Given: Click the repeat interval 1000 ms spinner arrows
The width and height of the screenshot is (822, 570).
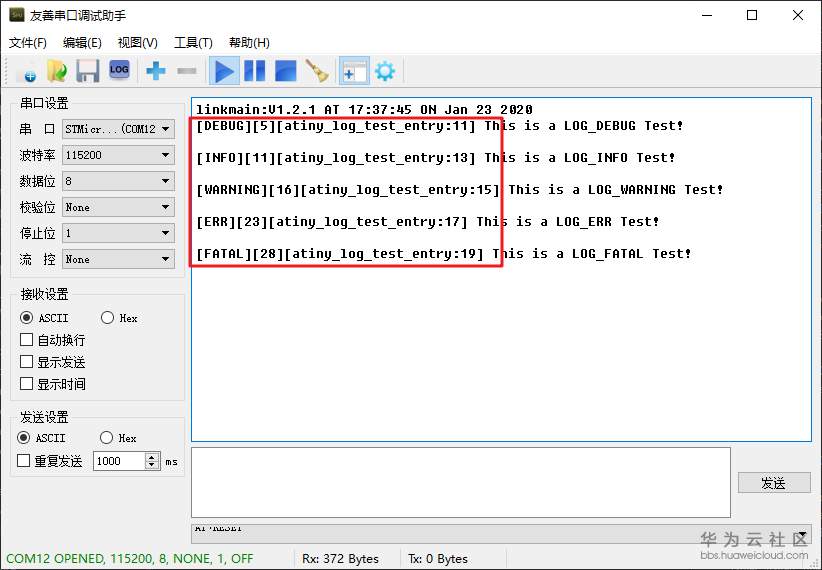Looking at the screenshot, I should point(152,461).
